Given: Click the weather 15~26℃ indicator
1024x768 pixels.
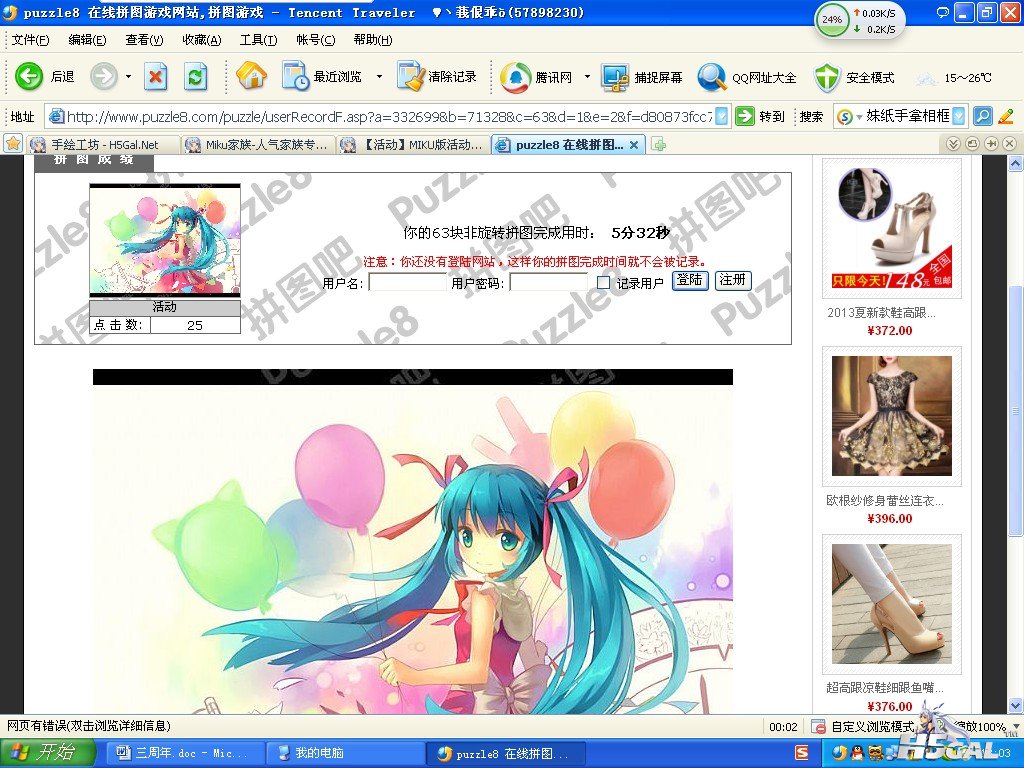Looking at the screenshot, I should click(953, 78).
